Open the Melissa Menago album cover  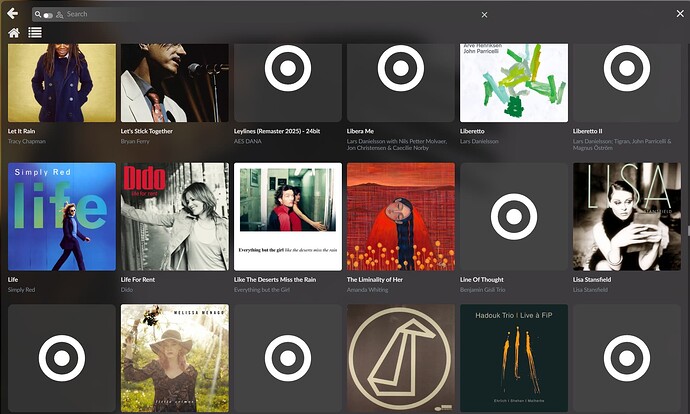click(x=175, y=358)
